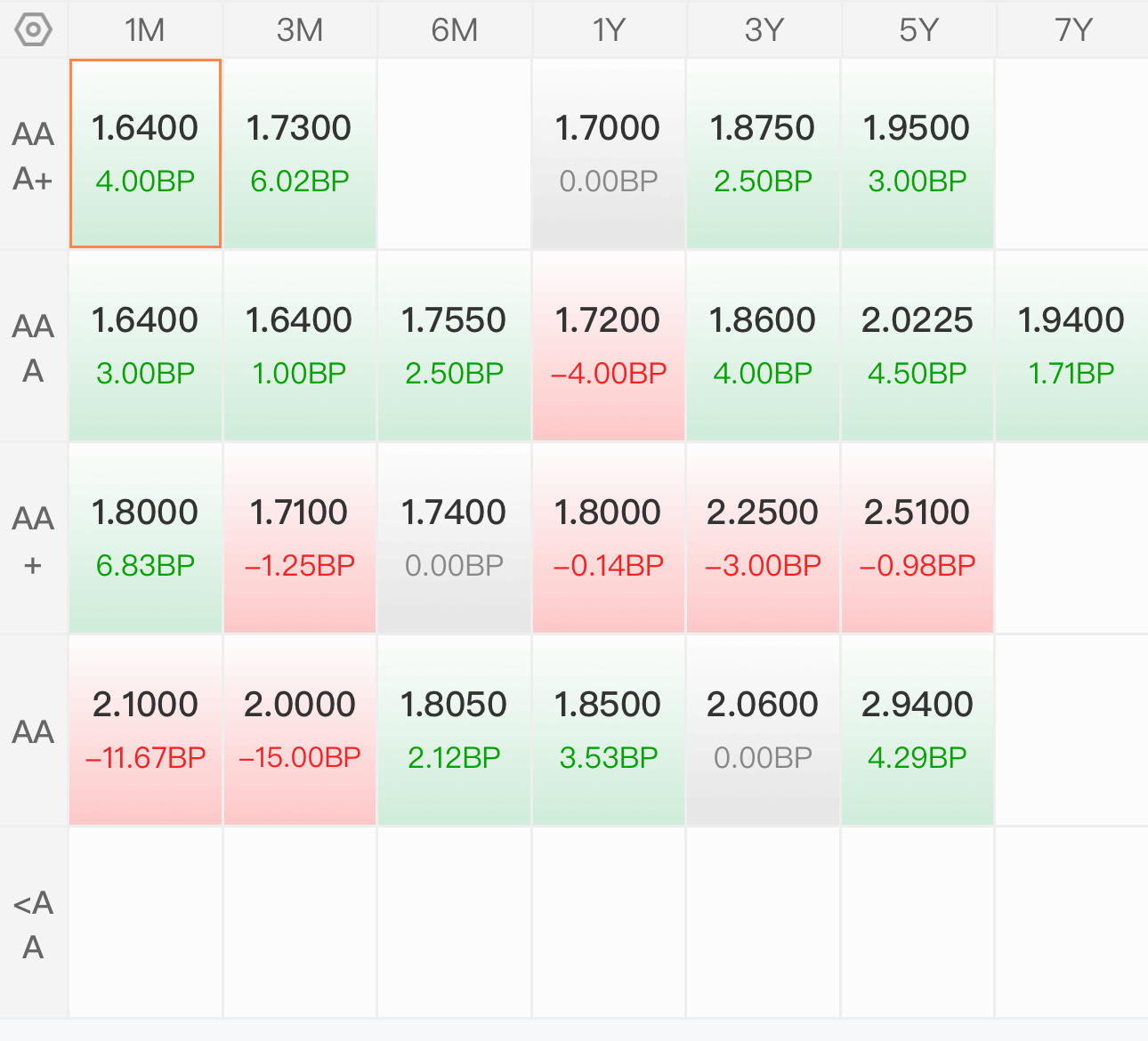Viewport: 1148px width, 1041px height.
Task: Select the AAA+ row label
Action: click(x=34, y=155)
